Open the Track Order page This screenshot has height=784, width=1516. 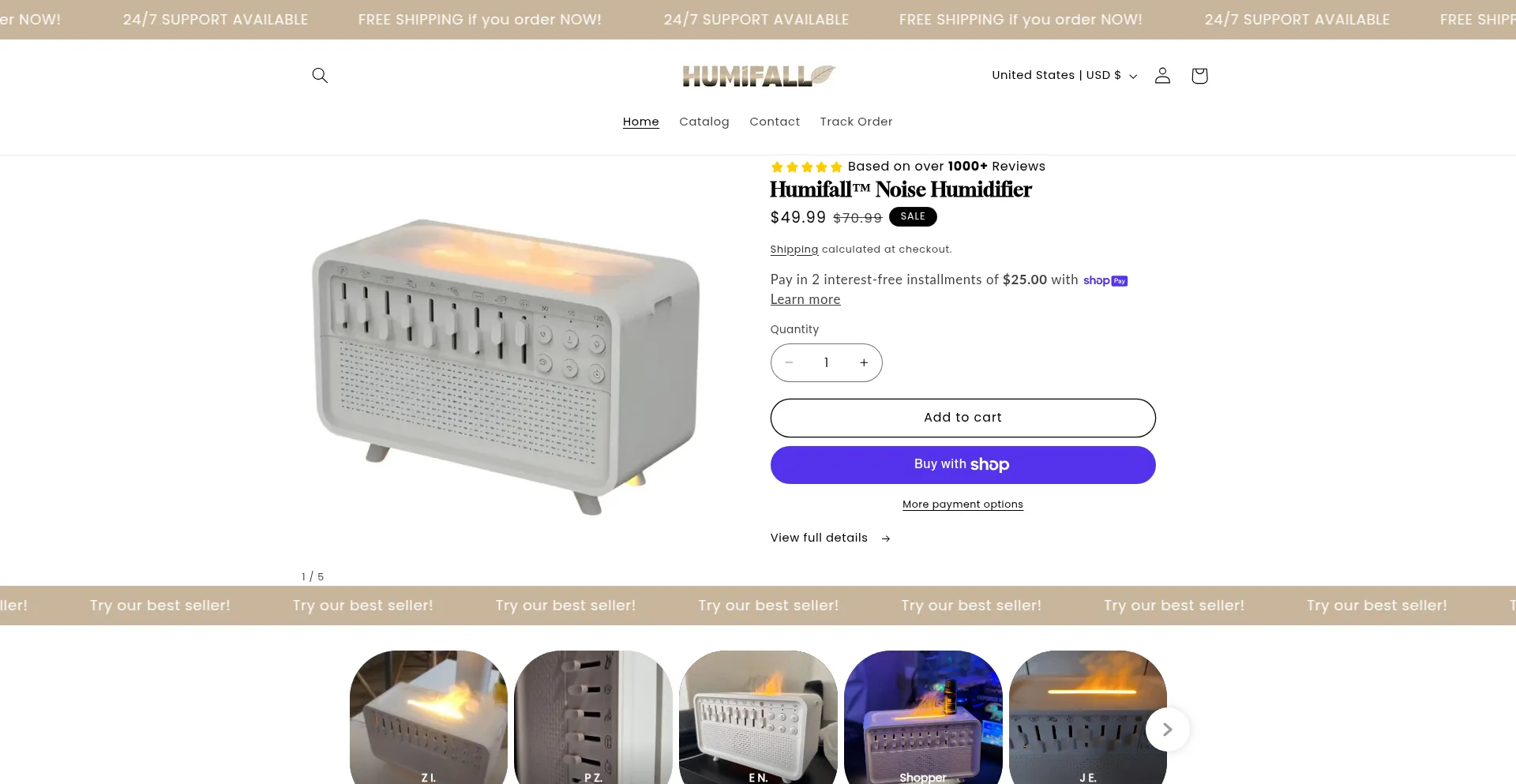[856, 122]
